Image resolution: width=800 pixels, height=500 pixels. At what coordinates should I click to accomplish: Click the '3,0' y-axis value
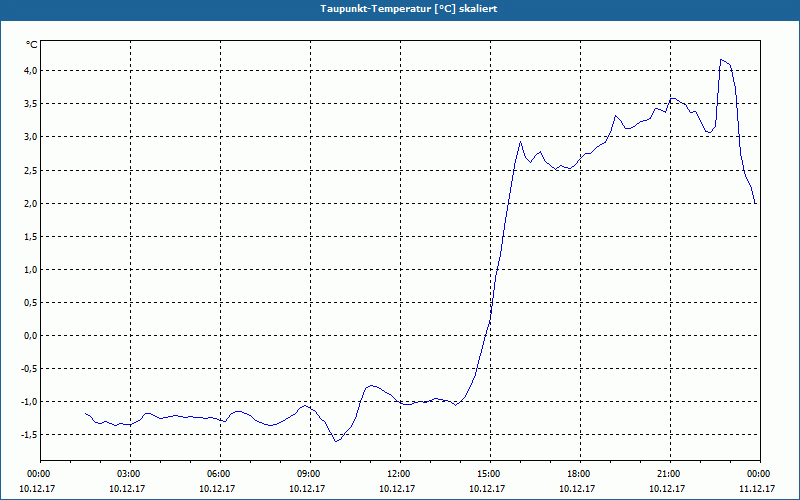pos(31,137)
